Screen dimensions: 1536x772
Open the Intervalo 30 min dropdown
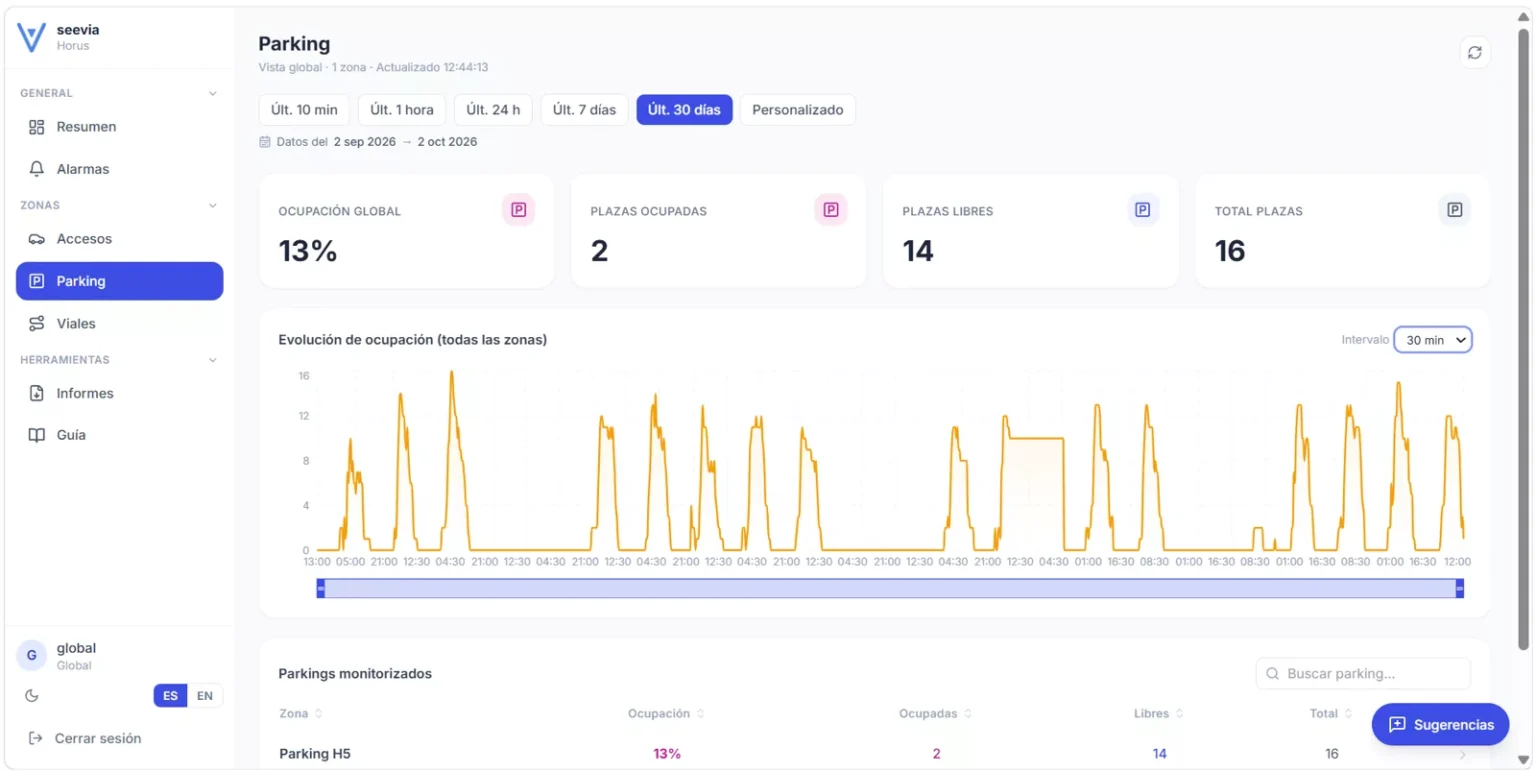[x=1433, y=340]
